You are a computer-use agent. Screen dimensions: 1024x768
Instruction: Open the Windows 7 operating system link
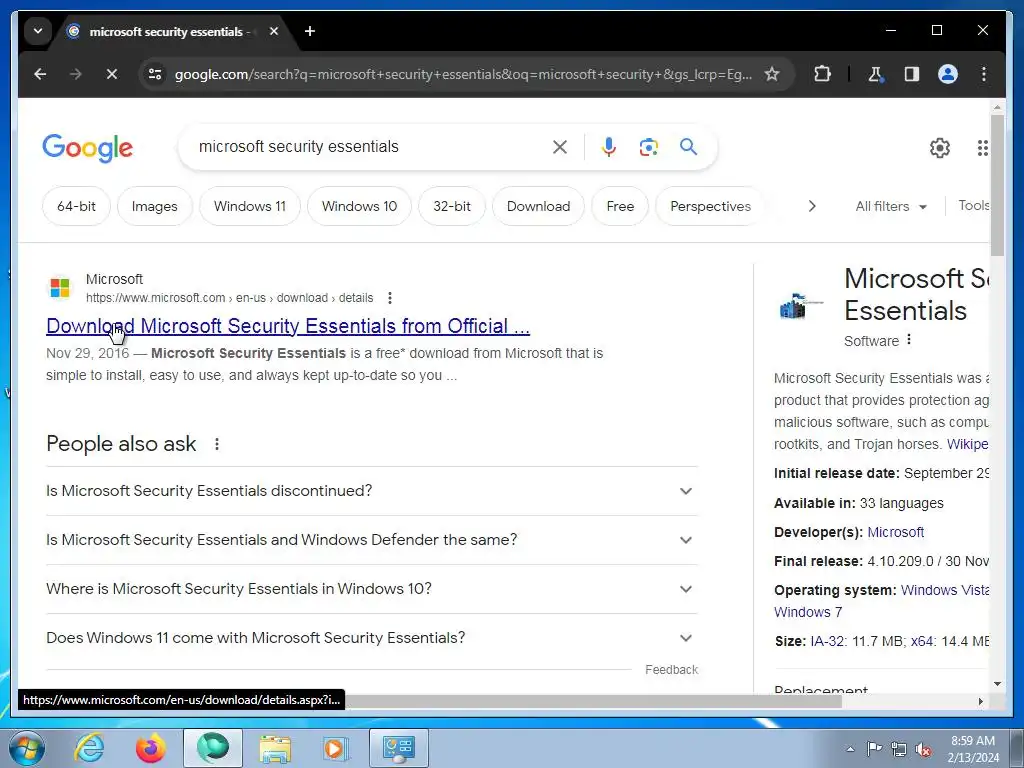pos(808,612)
